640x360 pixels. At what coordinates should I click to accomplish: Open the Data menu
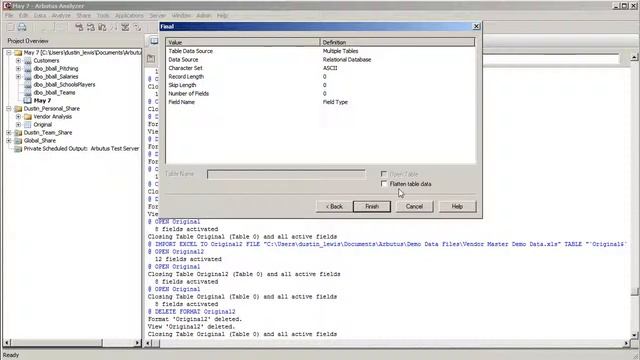coord(40,16)
